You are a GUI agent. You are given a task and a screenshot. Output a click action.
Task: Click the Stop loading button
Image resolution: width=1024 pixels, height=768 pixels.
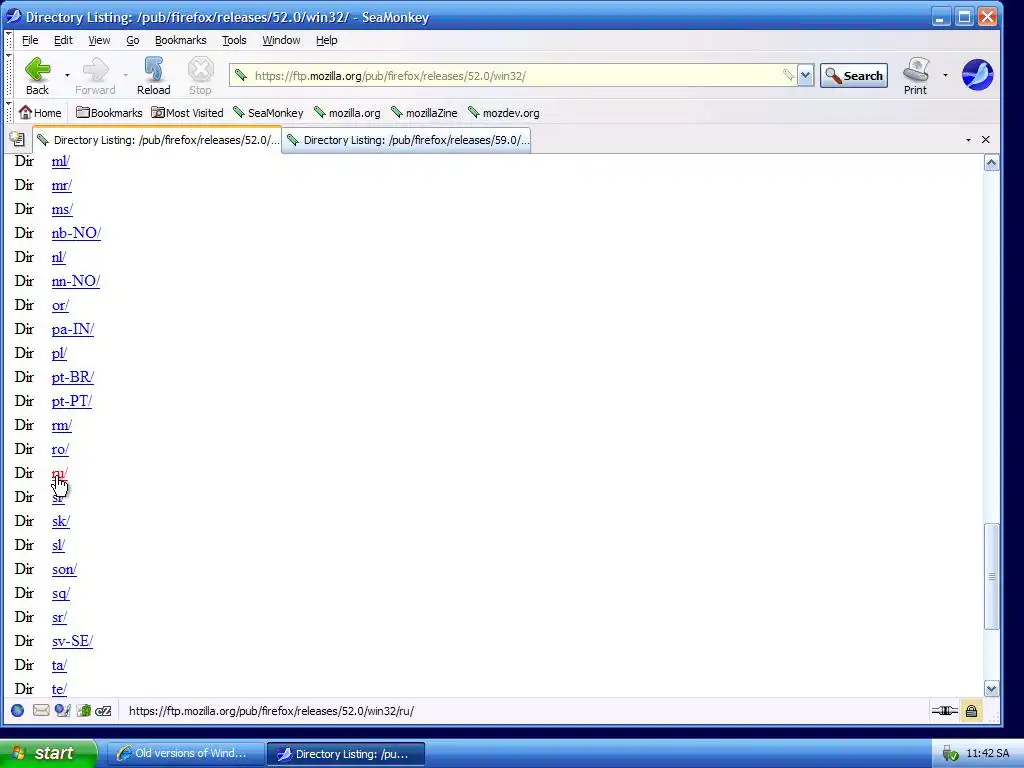(200, 76)
